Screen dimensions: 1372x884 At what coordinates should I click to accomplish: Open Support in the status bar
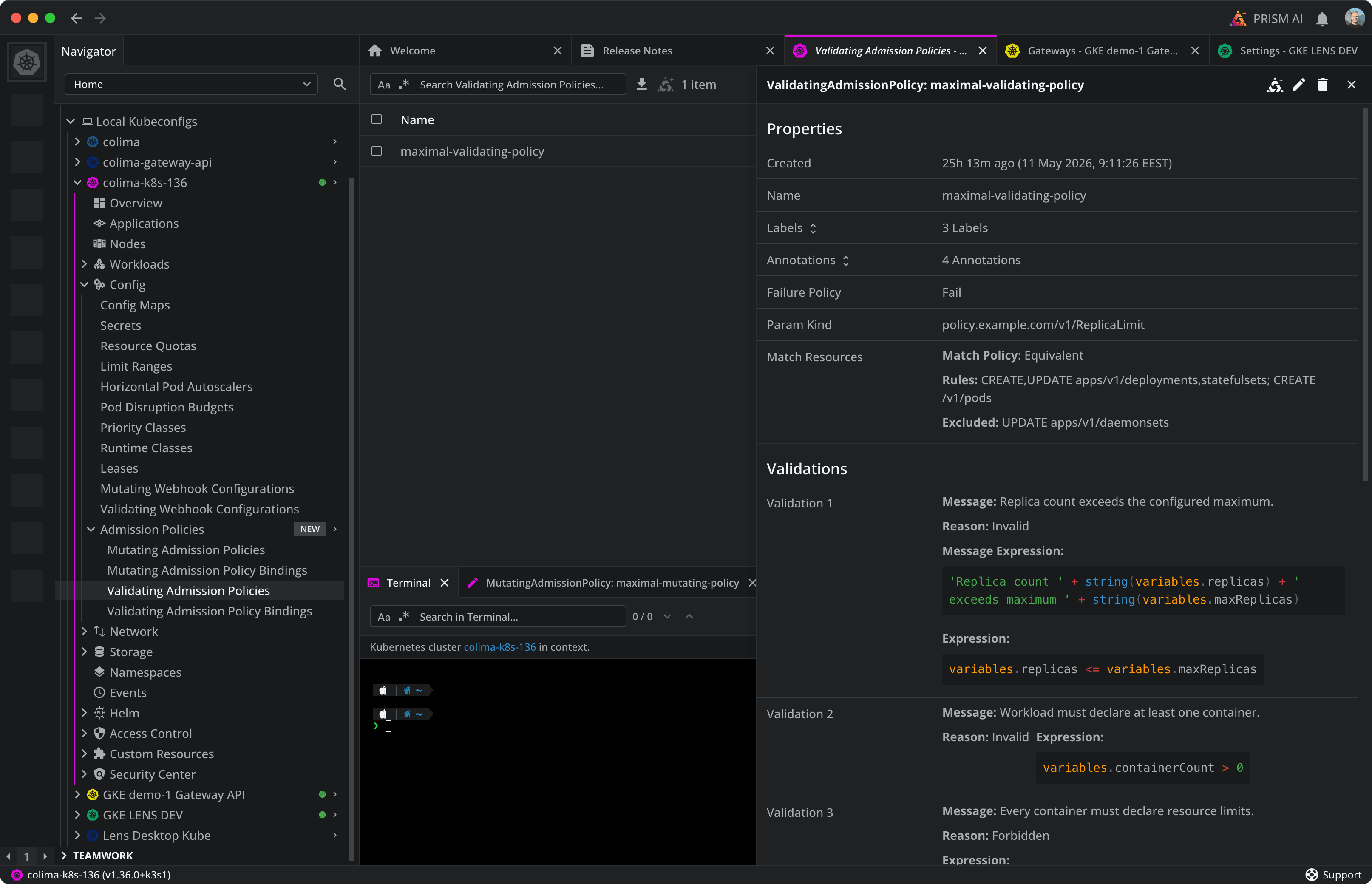(1334, 874)
